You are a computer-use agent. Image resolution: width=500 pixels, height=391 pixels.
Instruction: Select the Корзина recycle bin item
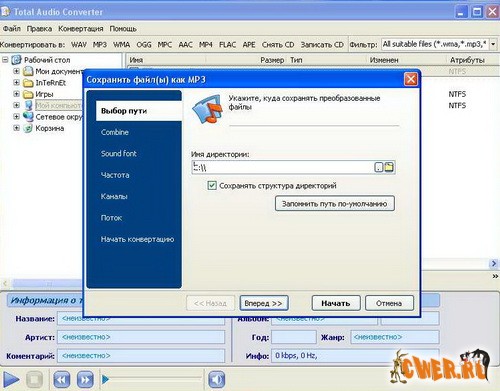pyautogui.click(x=50, y=128)
